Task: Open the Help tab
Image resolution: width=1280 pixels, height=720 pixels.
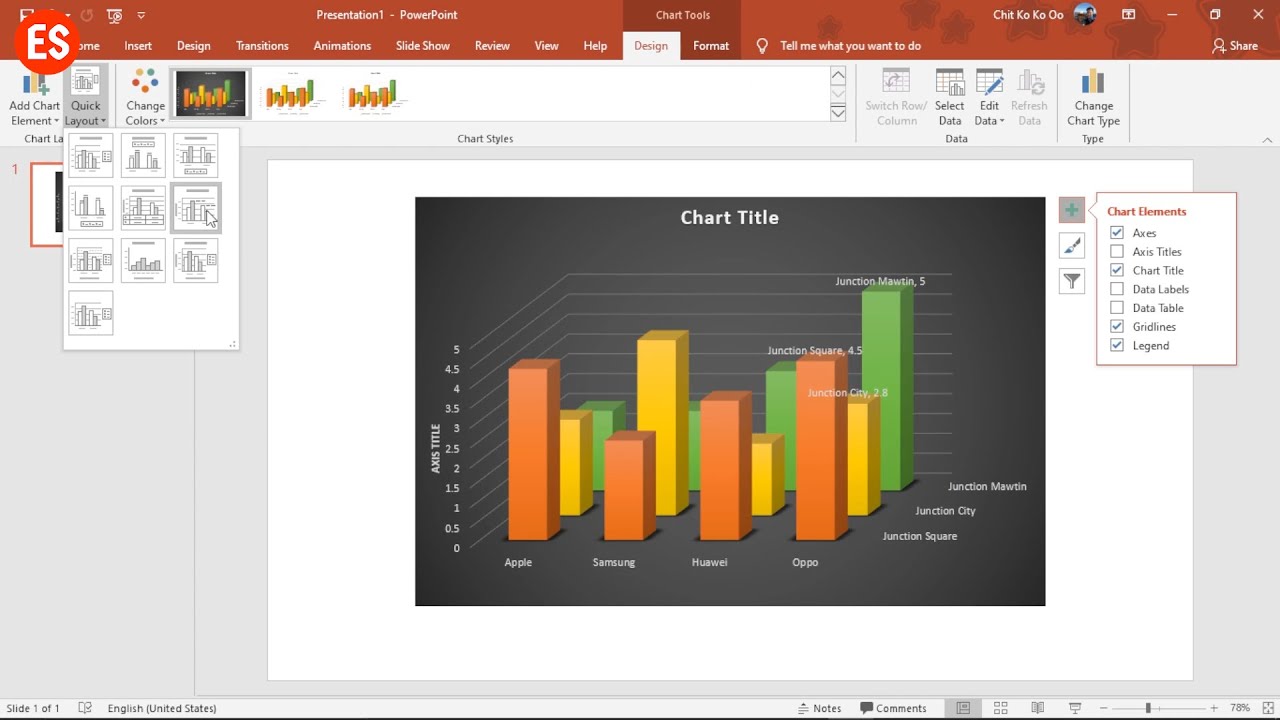Action: (x=595, y=46)
